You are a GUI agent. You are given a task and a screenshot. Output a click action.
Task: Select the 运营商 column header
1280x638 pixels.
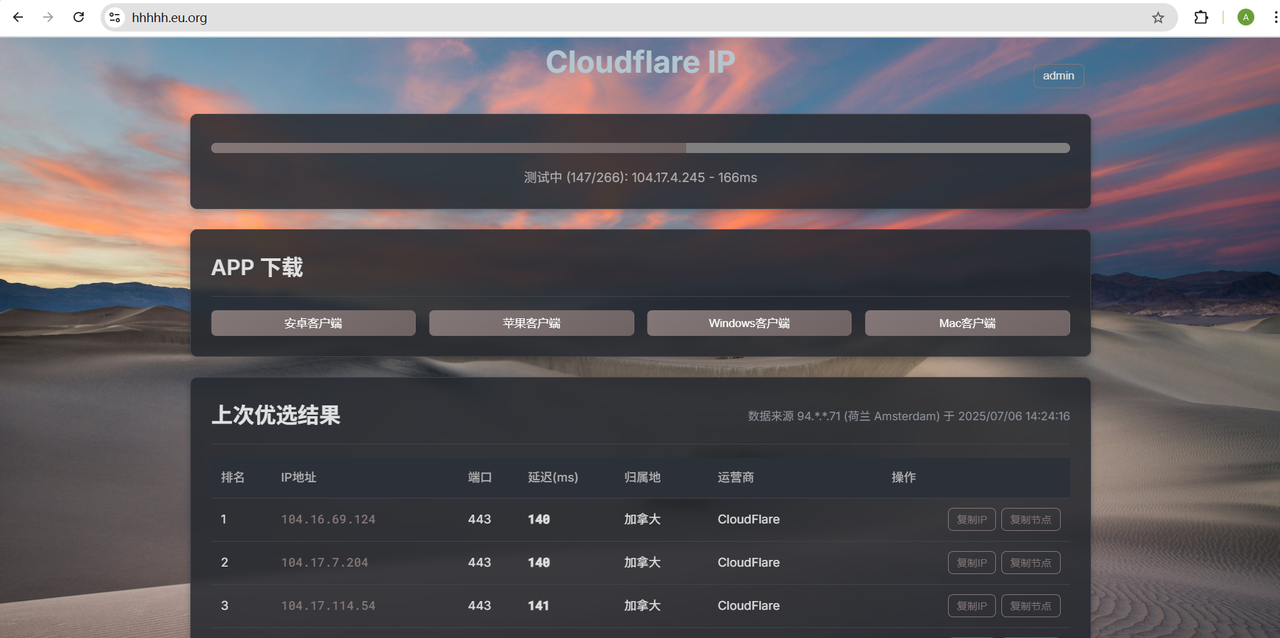736,478
